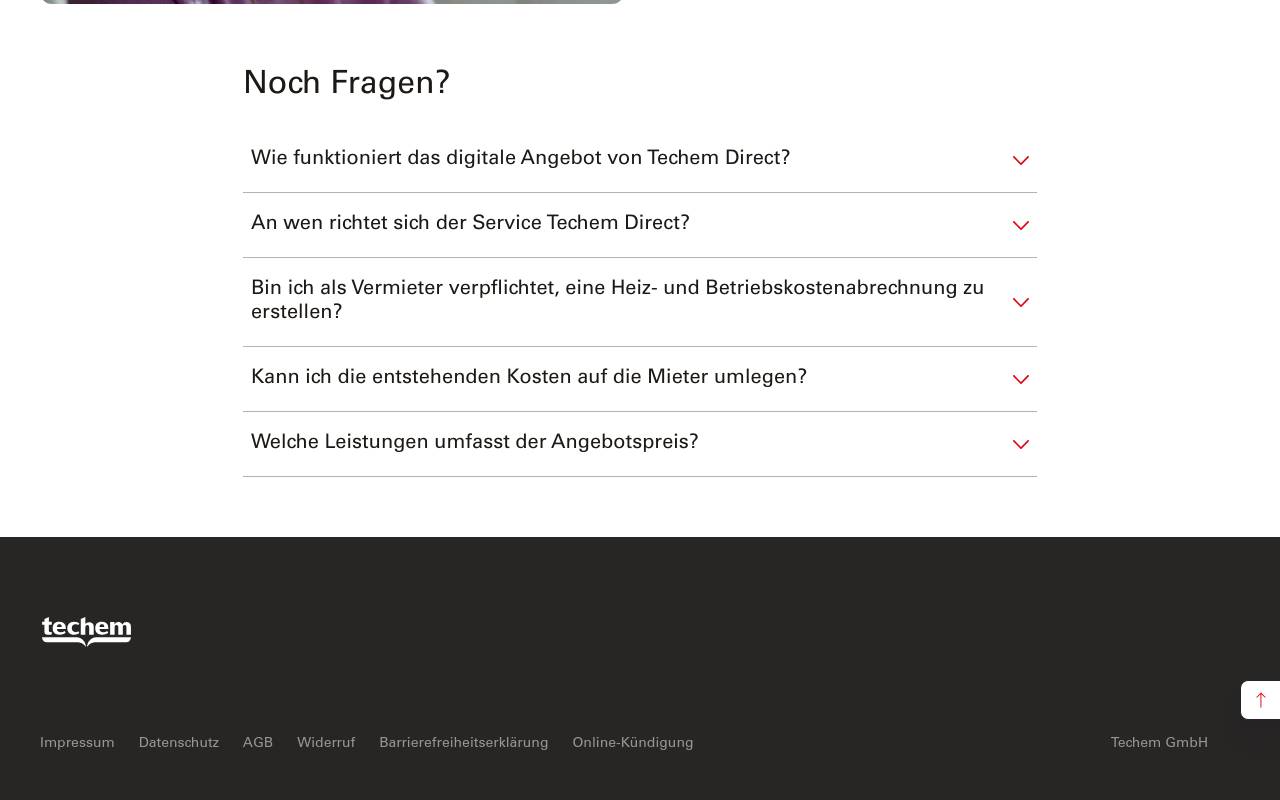
Task: Click the 'Noch Fragen?' heading
Action: tap(347, 83)
